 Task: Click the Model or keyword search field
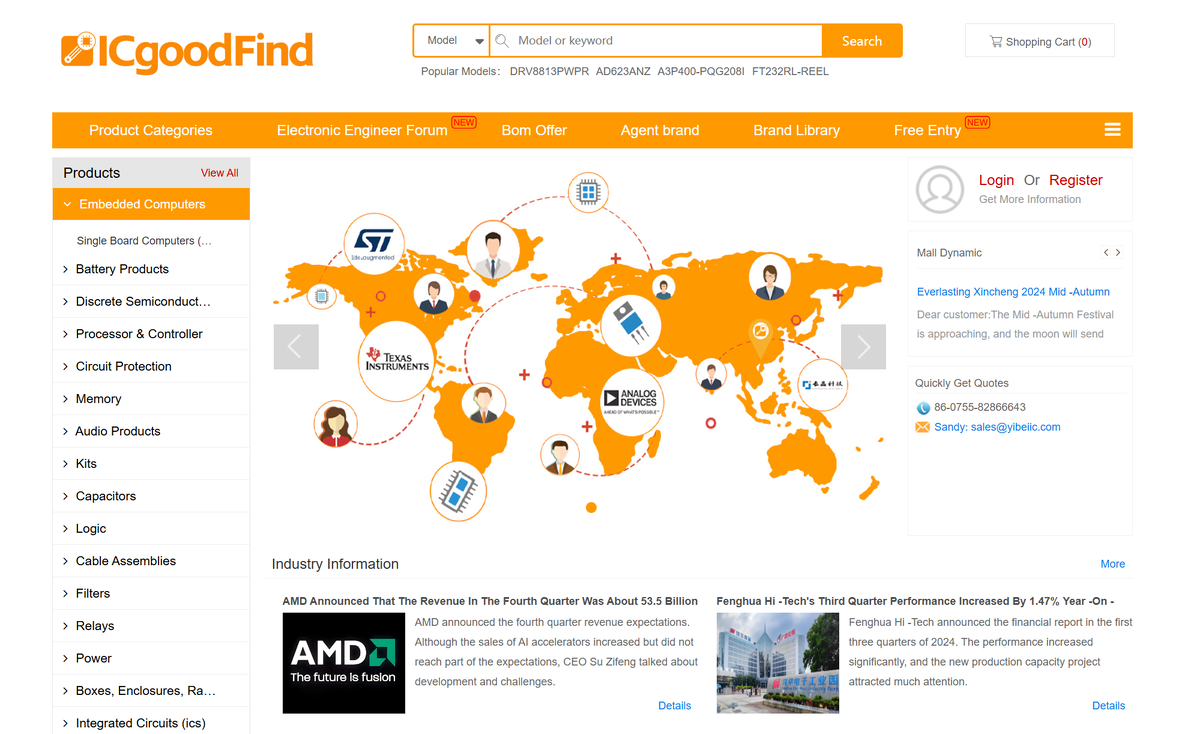[x=656, y=41]
